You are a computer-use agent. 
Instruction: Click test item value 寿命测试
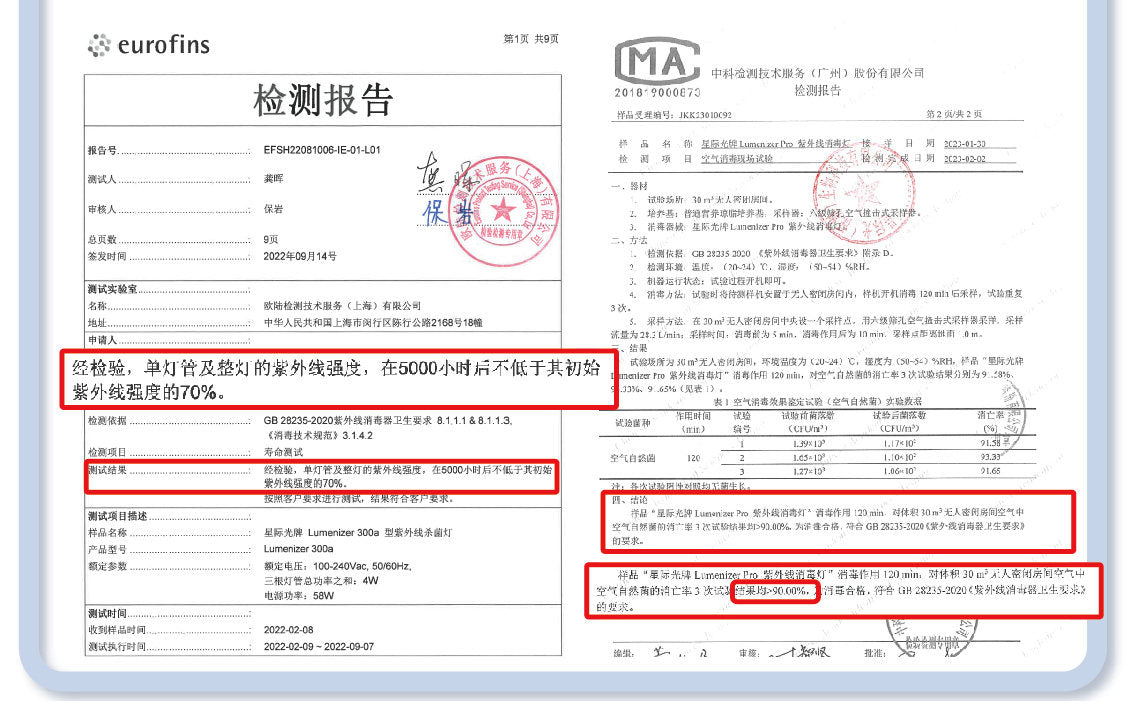(283, 452)
